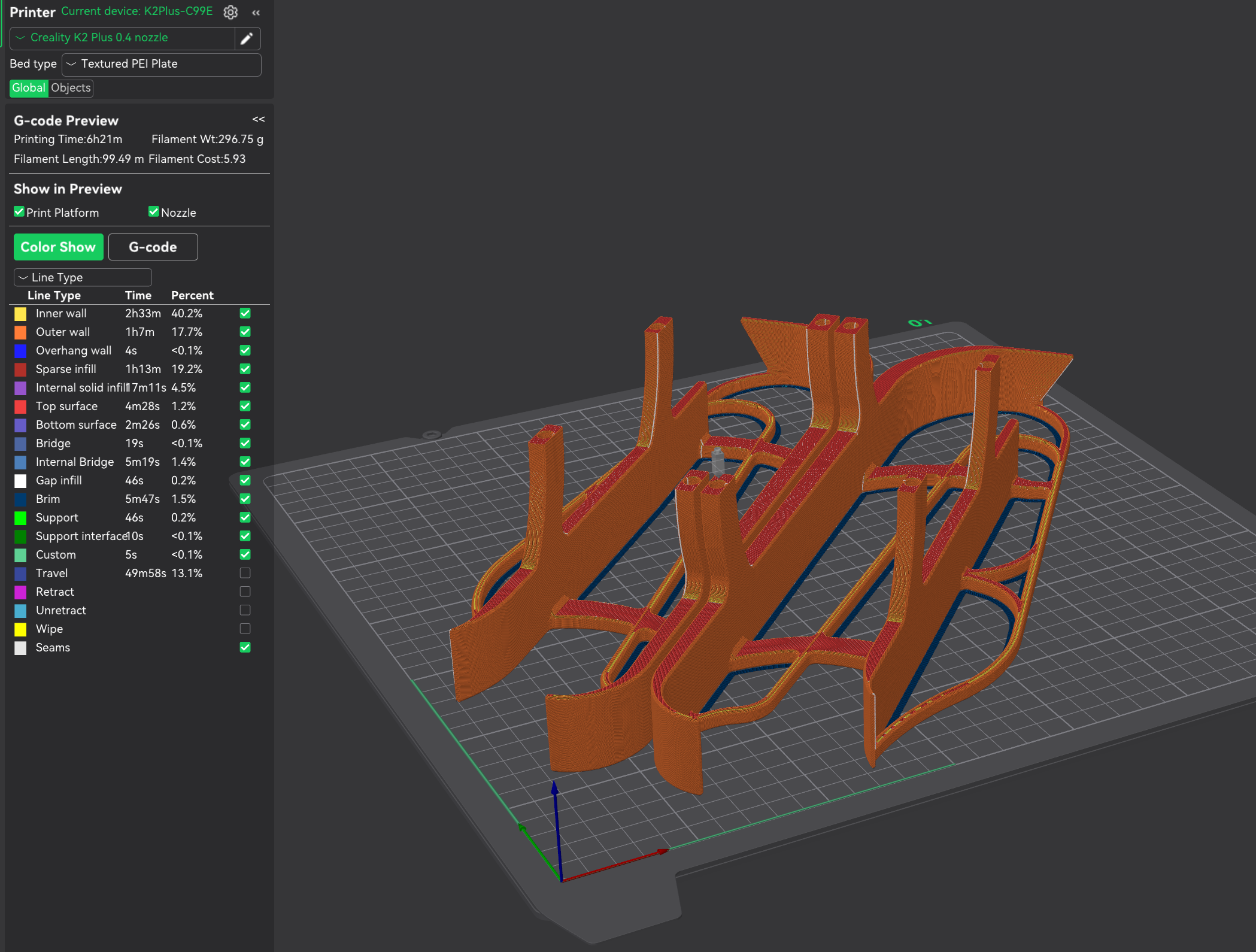Click the magenta Retract color swatch

pos(20,592)
